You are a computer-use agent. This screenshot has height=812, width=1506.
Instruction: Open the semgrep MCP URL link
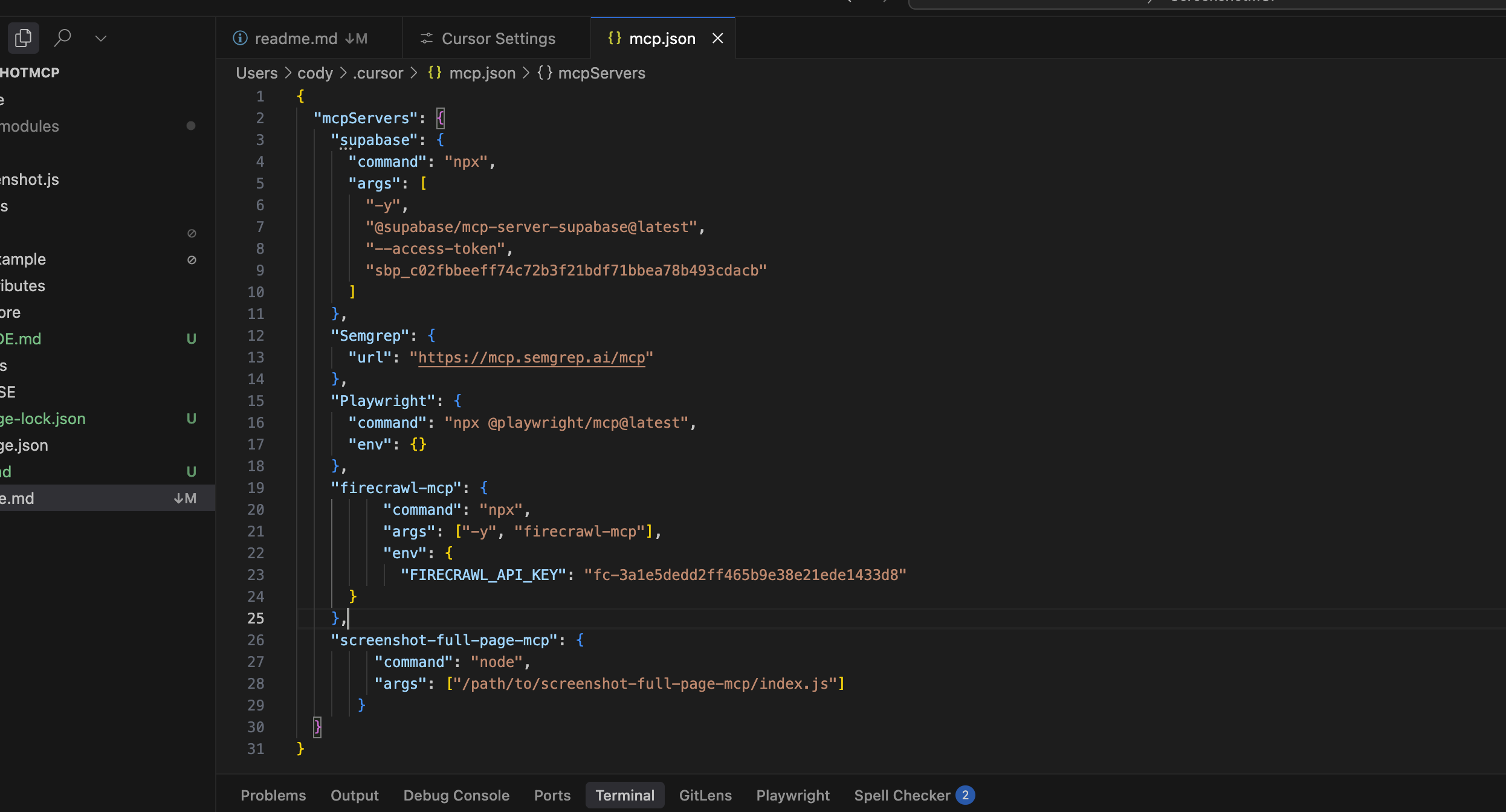pos(531,358)
